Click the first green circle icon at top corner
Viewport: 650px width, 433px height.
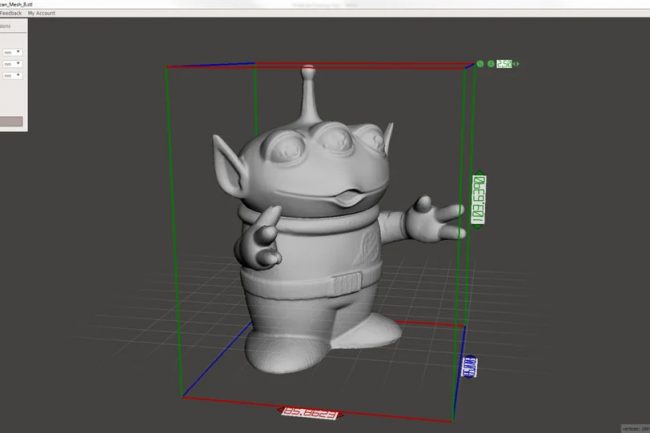pyautogui.click(x=480, y=64)
